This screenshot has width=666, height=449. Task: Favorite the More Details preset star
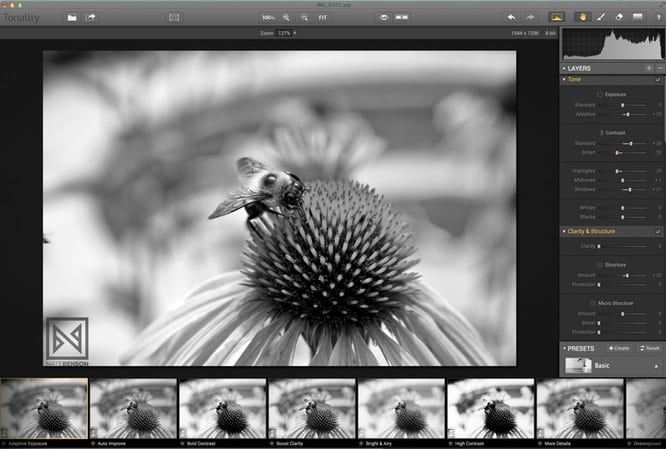coord(540,443)
